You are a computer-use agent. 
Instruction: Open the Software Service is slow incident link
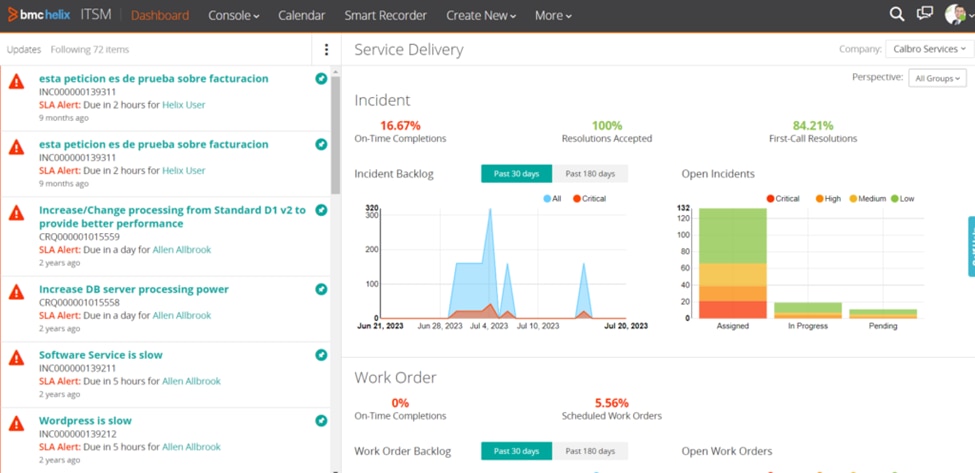tap(100, 355)
